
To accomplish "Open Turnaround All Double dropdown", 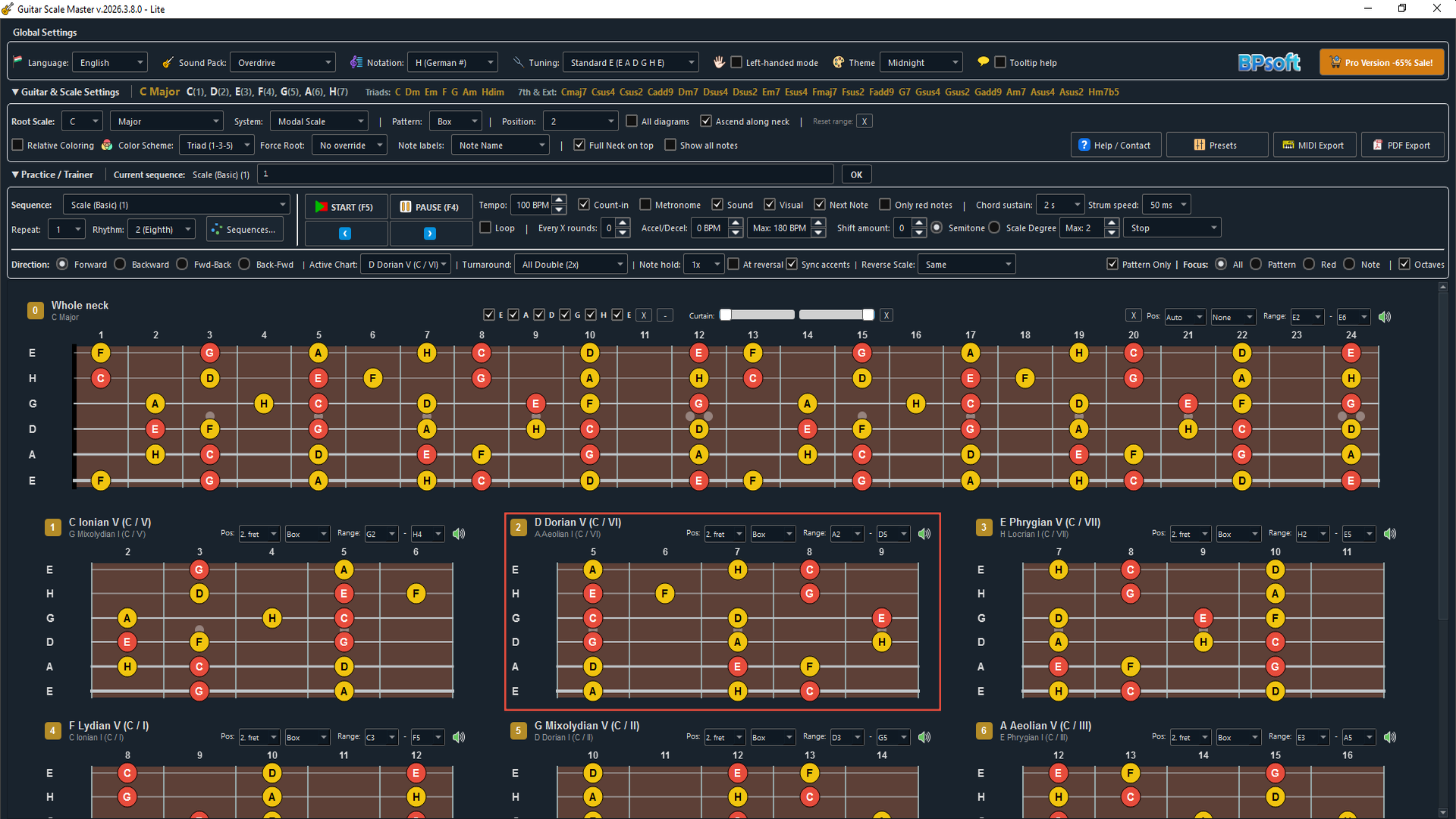I will (x=571, y=264).
